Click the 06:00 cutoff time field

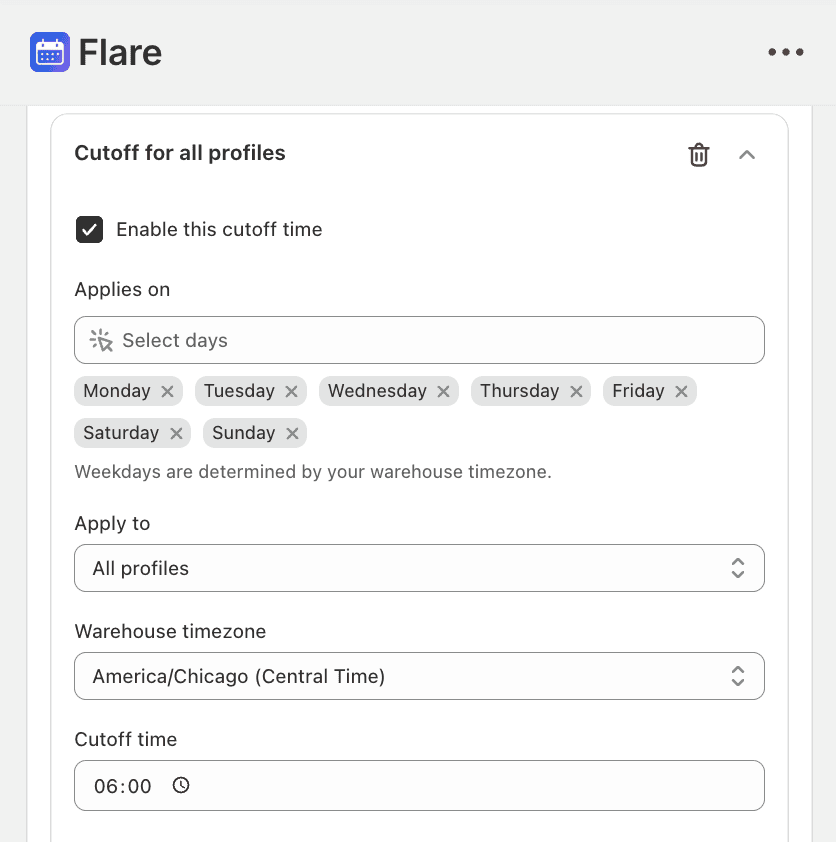tap(123, 786)
